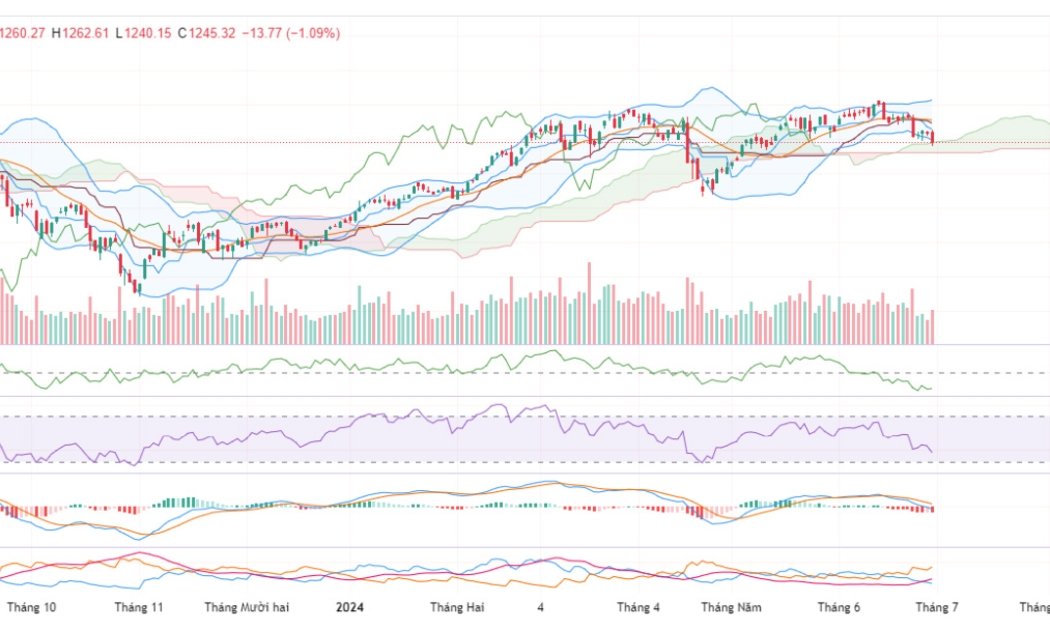This screenshot has width=1050, height=630.
Task: Click the high value H1262.61
Action: coord(80,33)
